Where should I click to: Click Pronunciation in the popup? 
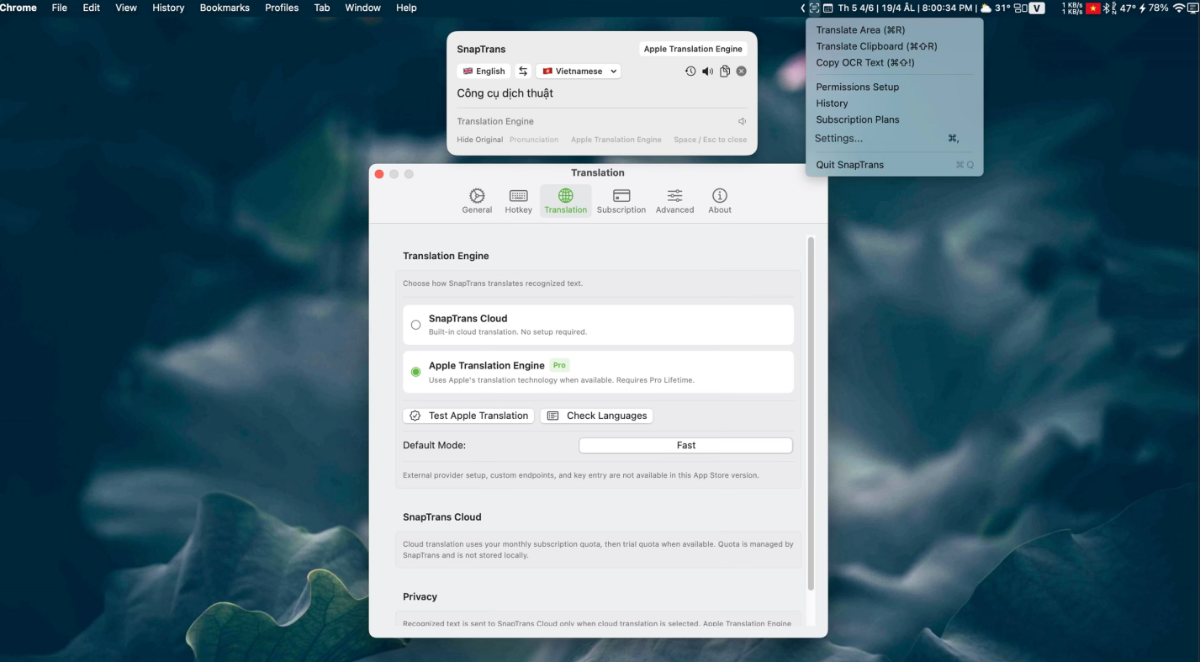coord(534,140)
